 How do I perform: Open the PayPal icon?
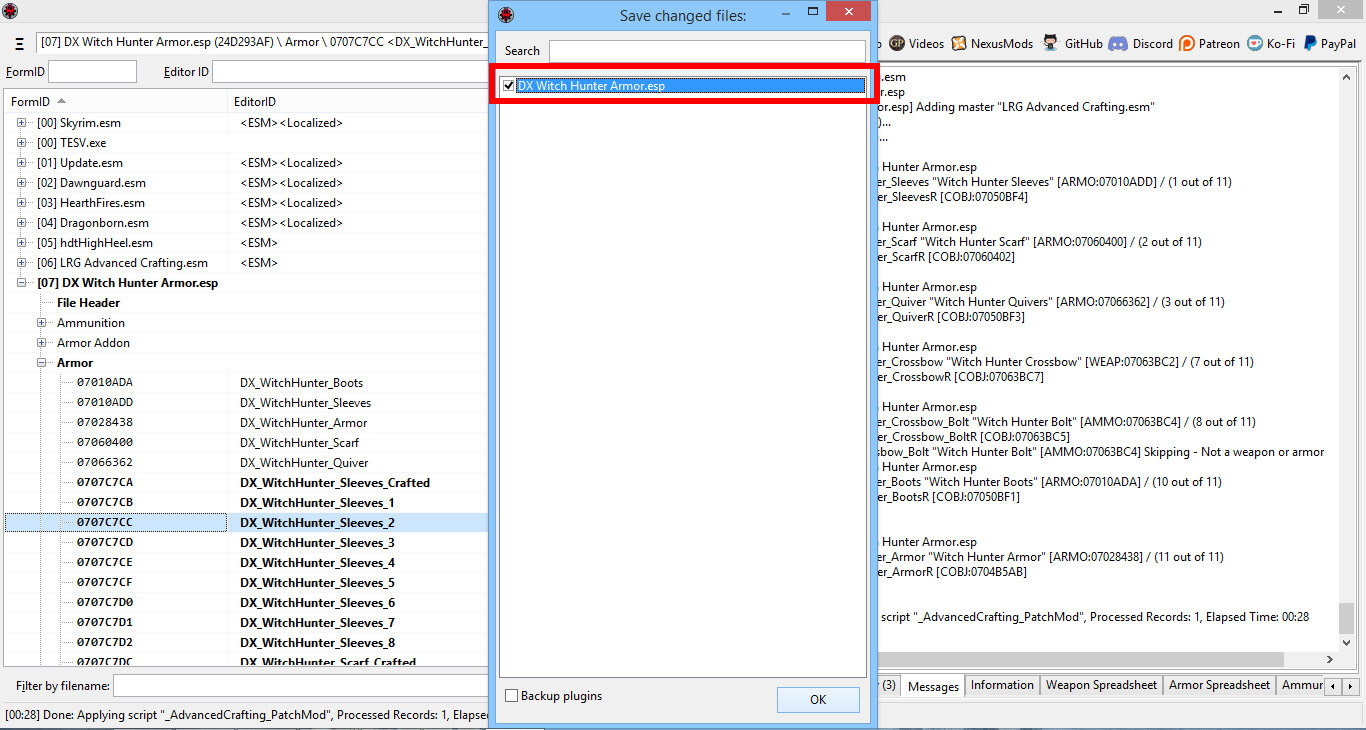coord(1310,43)
